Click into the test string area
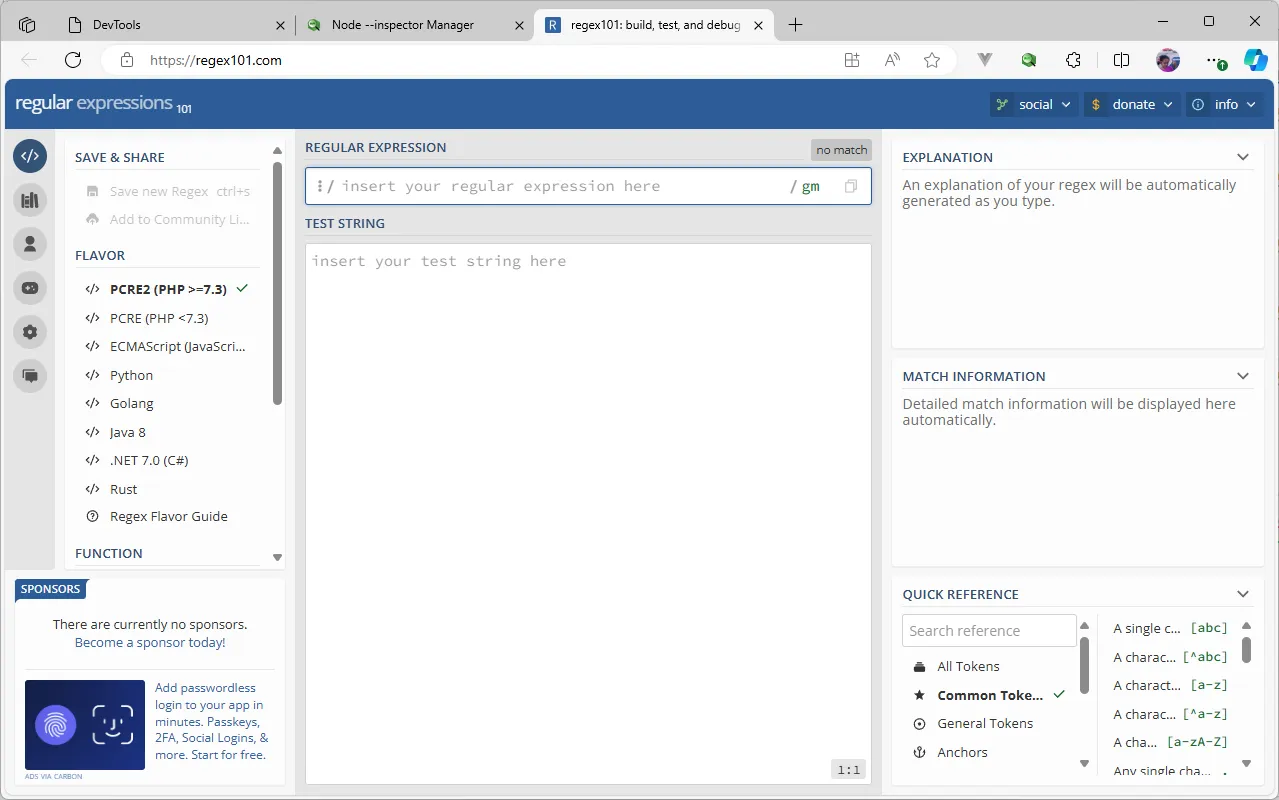1279x800 pixels. pos(588,514)
